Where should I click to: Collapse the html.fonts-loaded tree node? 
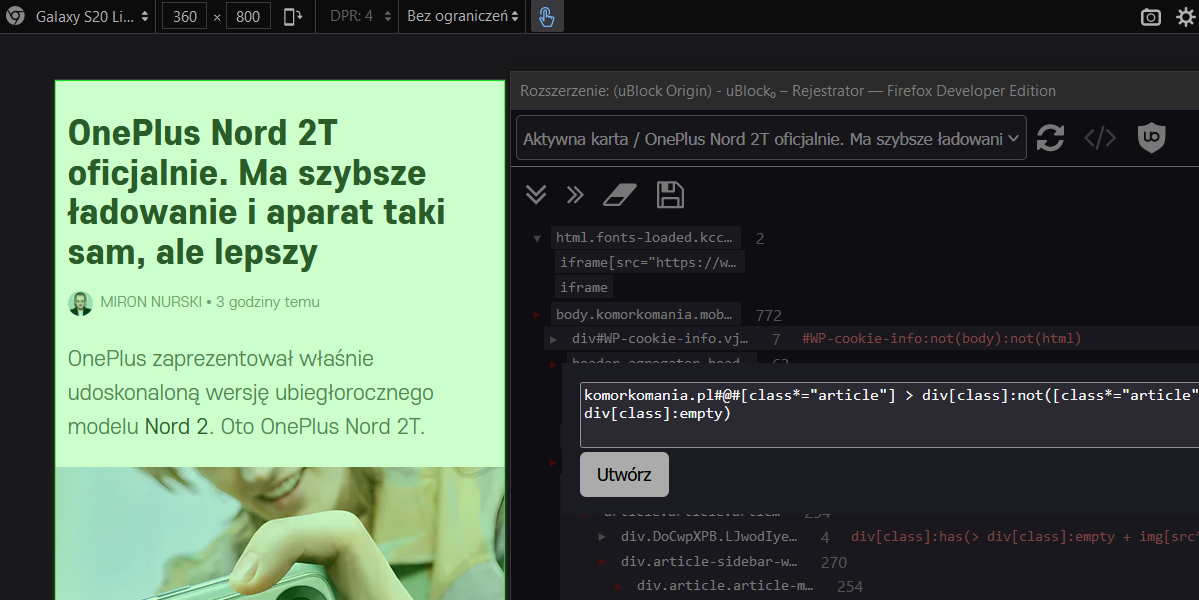pyautogui.click(x=537, y=238)
